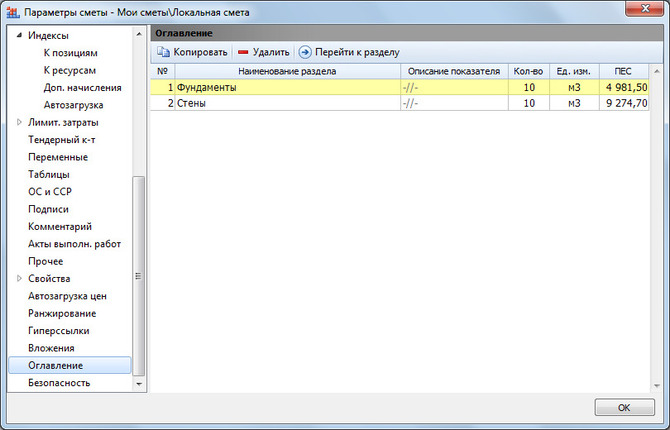Click row number 2 cell
Screen dimensions: 670x430
[163, 103]
